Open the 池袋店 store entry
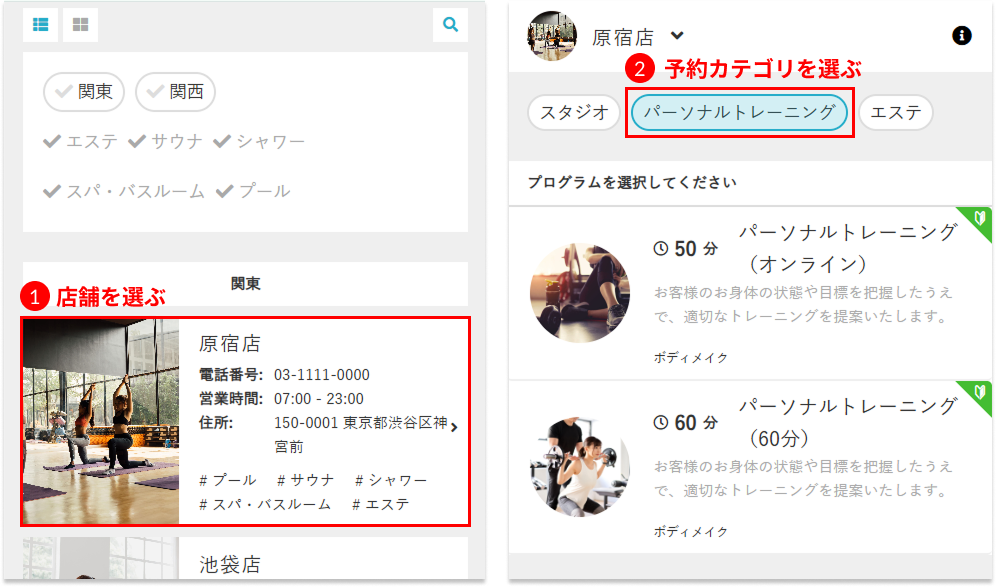 245,558
